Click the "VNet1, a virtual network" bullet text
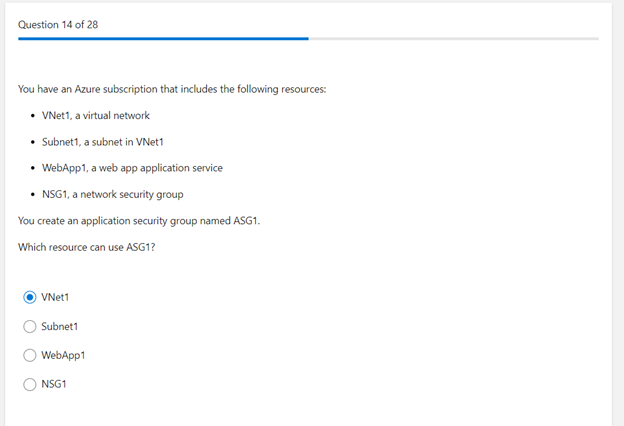 96,115
